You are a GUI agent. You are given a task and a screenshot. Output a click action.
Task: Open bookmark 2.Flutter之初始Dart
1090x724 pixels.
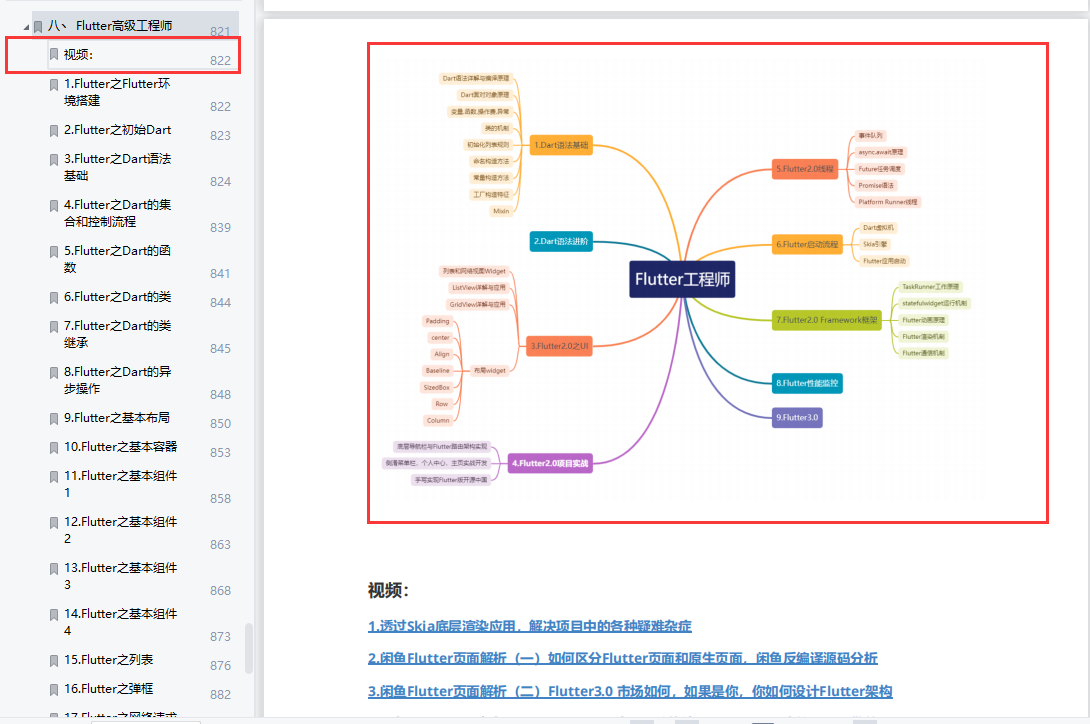[x=117, y=130]
